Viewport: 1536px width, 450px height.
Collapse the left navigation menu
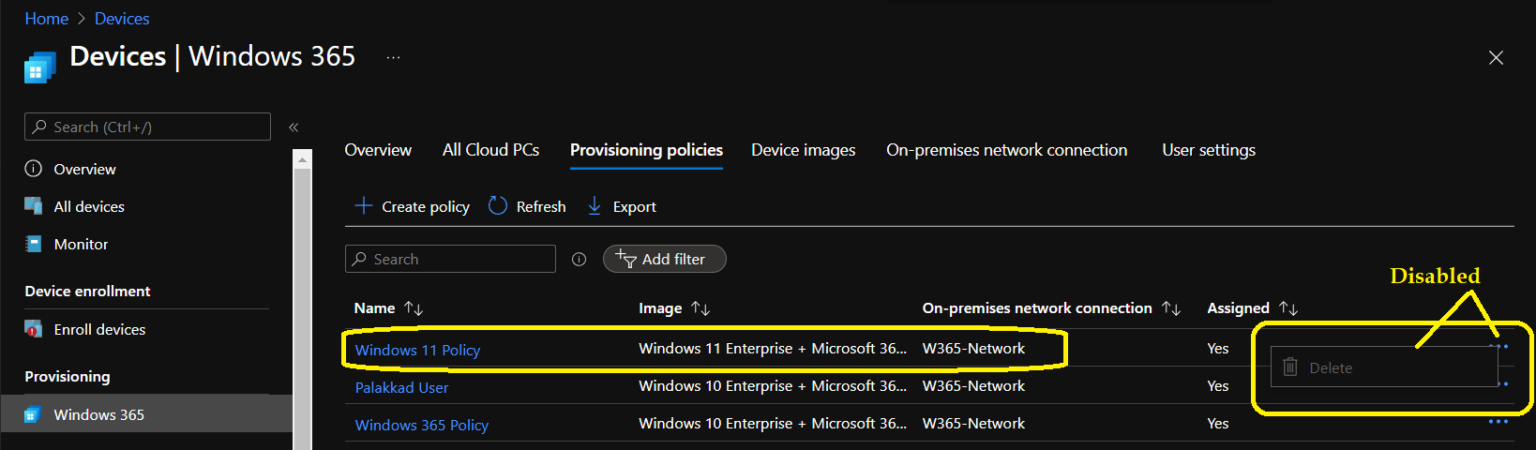[x=293, y=127]
